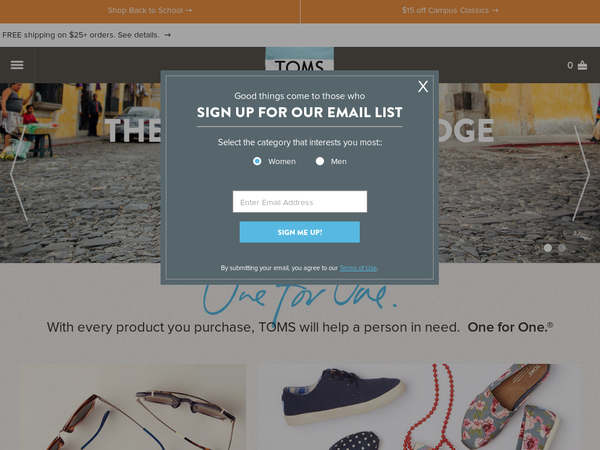This screenshot has width=600, height=450.
Task: Click the Enter Email Address field
Action: click(x=300, y=202)
